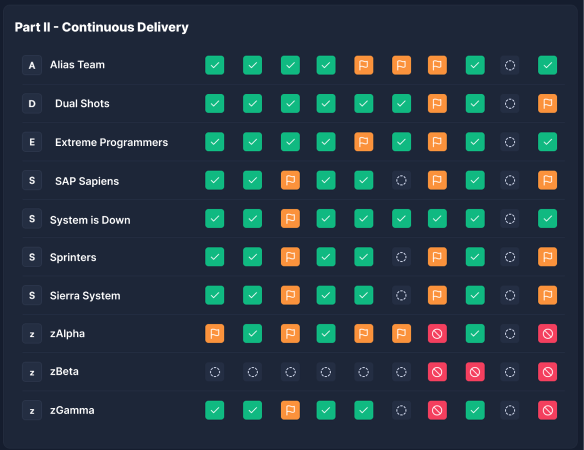Click the 'A' avatar badge for Alias Team
Viewport: 584px width, 450px height.
32,65
